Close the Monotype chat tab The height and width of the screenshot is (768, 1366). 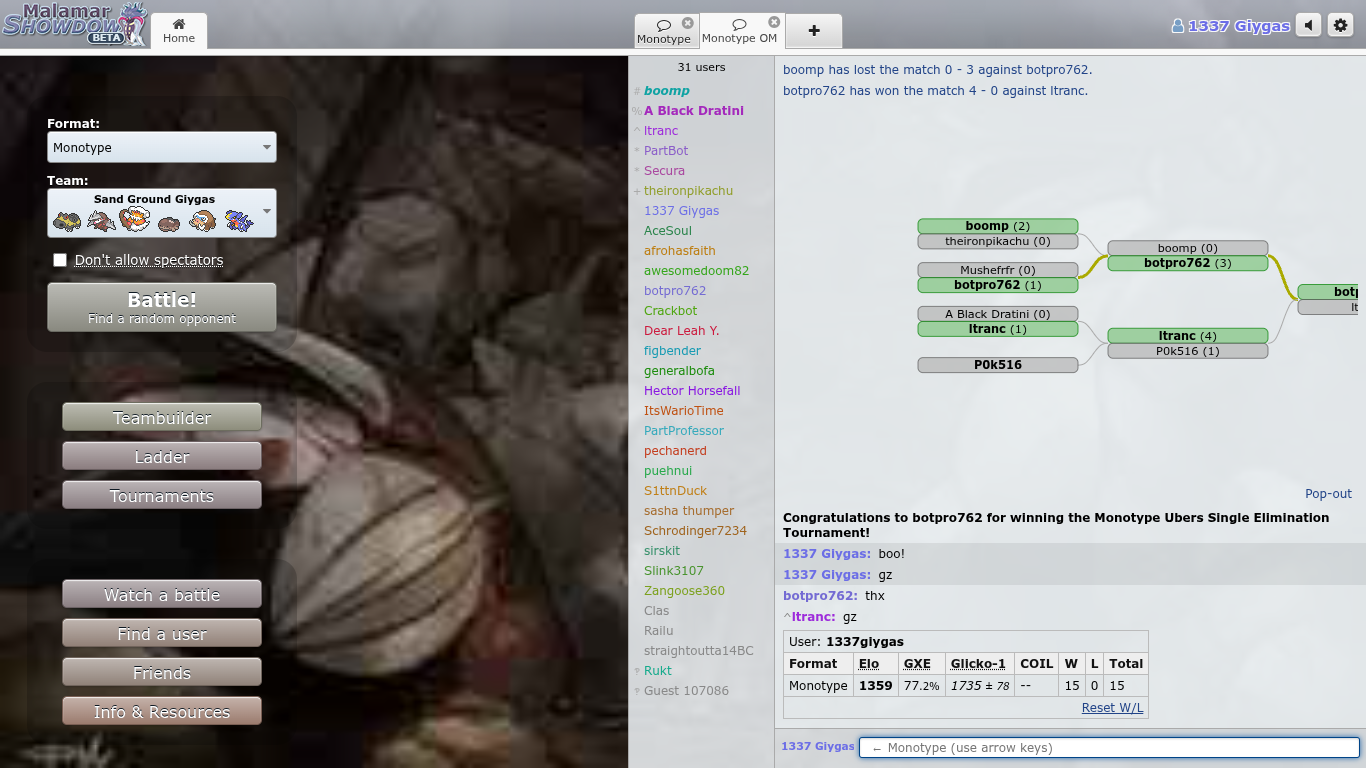688,23
